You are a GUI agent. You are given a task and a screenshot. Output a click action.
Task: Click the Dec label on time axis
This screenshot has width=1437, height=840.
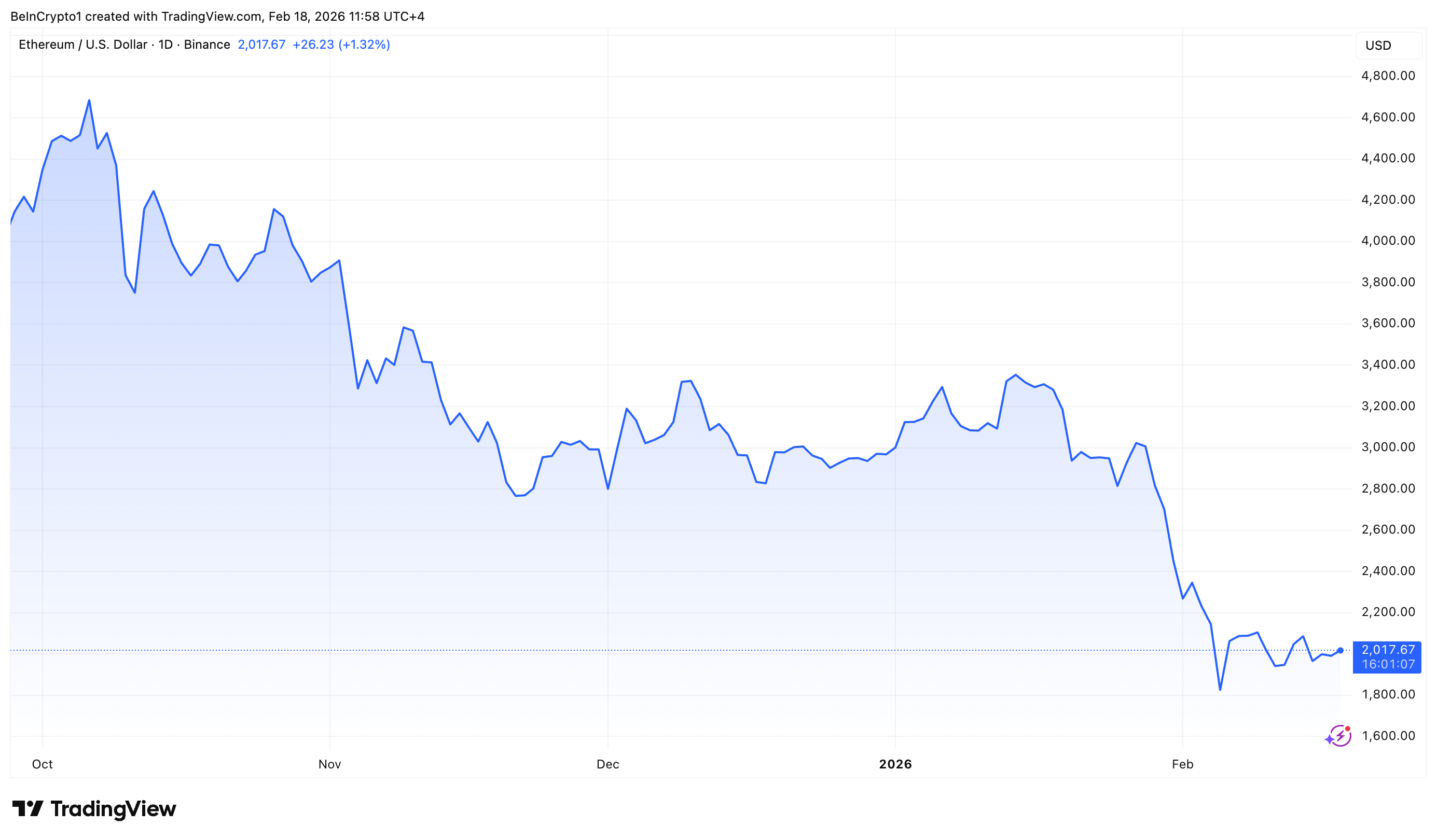(x=608, y=764)
